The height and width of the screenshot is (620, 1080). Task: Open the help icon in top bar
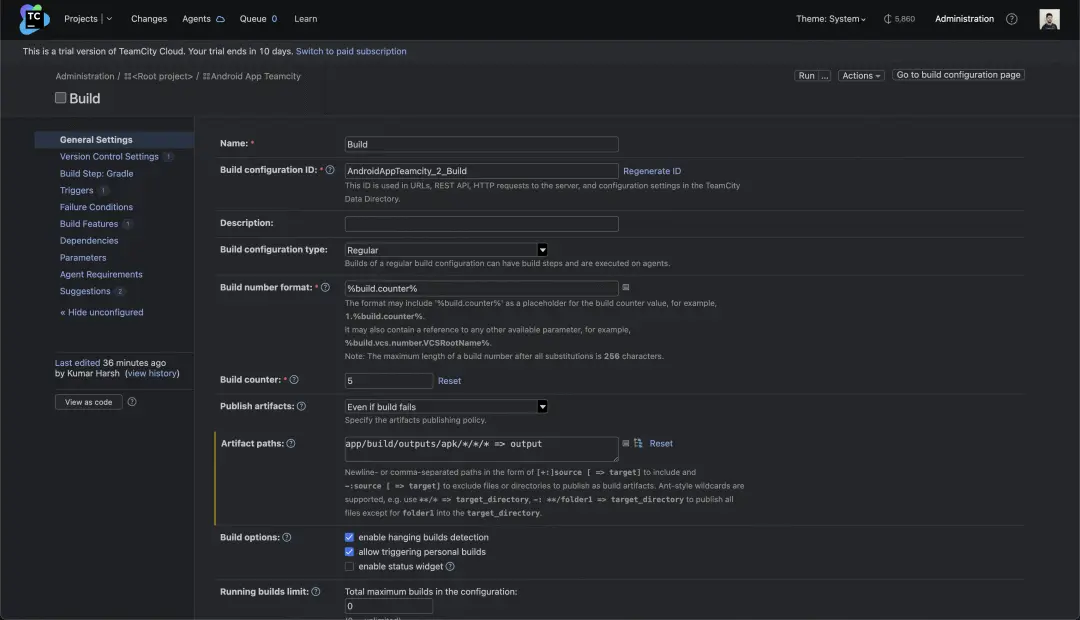point(1011,19)
